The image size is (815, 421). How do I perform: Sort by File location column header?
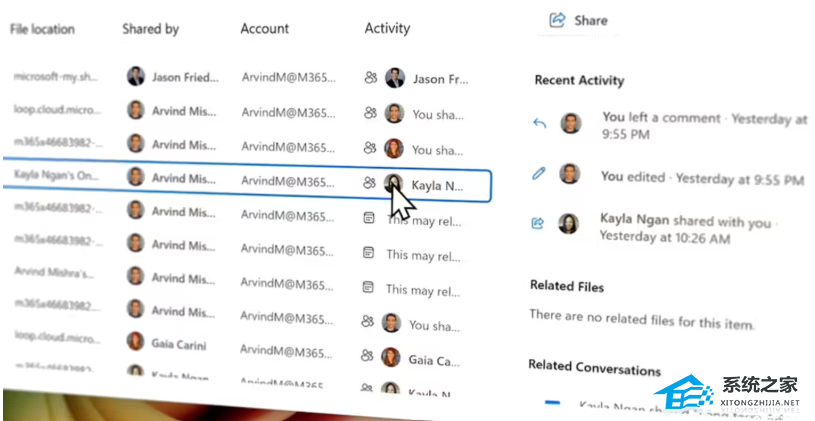43,29
